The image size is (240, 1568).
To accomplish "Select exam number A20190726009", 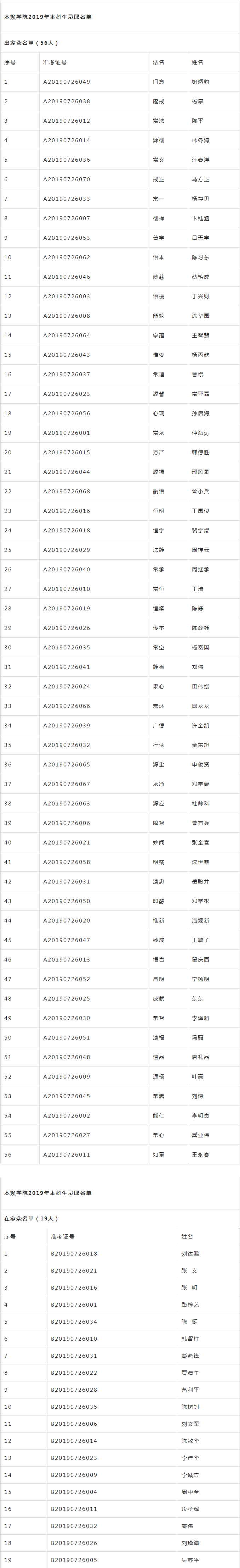I will click(x=66, y=1076).
